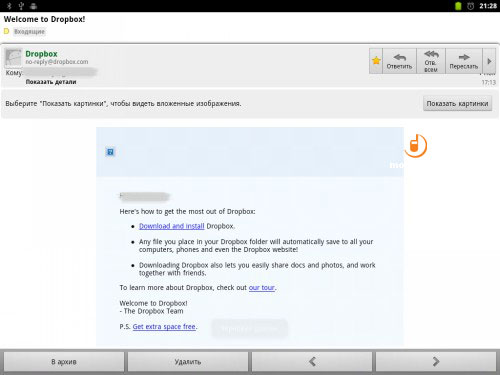Tap the alarm clock status icon

[470, 6]
